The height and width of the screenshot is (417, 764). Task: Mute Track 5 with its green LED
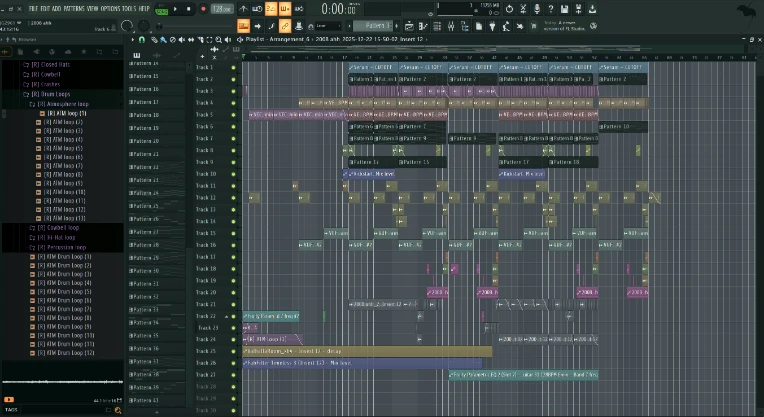(233, 115)
